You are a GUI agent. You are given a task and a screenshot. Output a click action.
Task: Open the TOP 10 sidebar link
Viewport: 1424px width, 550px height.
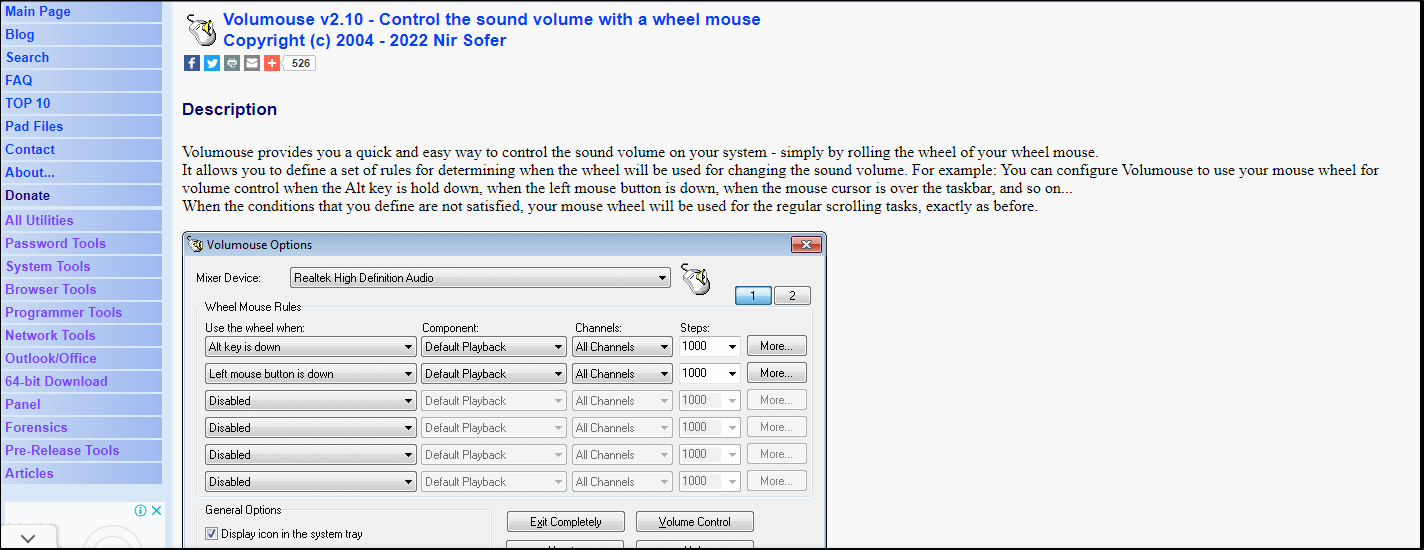(x=28, y=103)
